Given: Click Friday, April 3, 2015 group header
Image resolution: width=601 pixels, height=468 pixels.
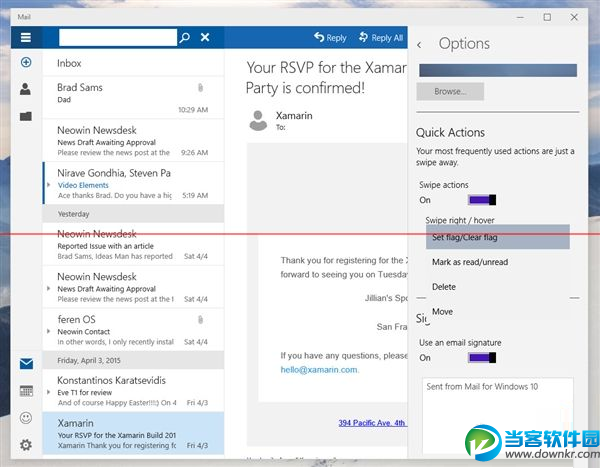Looking at the screenshot, I should tap(133, 360).
